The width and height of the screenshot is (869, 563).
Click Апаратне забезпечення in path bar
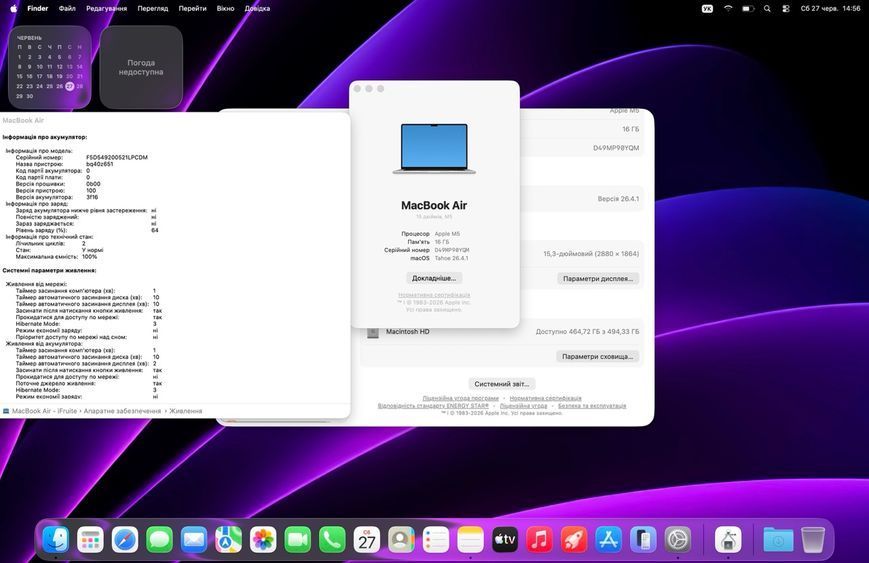pos(122,411)
